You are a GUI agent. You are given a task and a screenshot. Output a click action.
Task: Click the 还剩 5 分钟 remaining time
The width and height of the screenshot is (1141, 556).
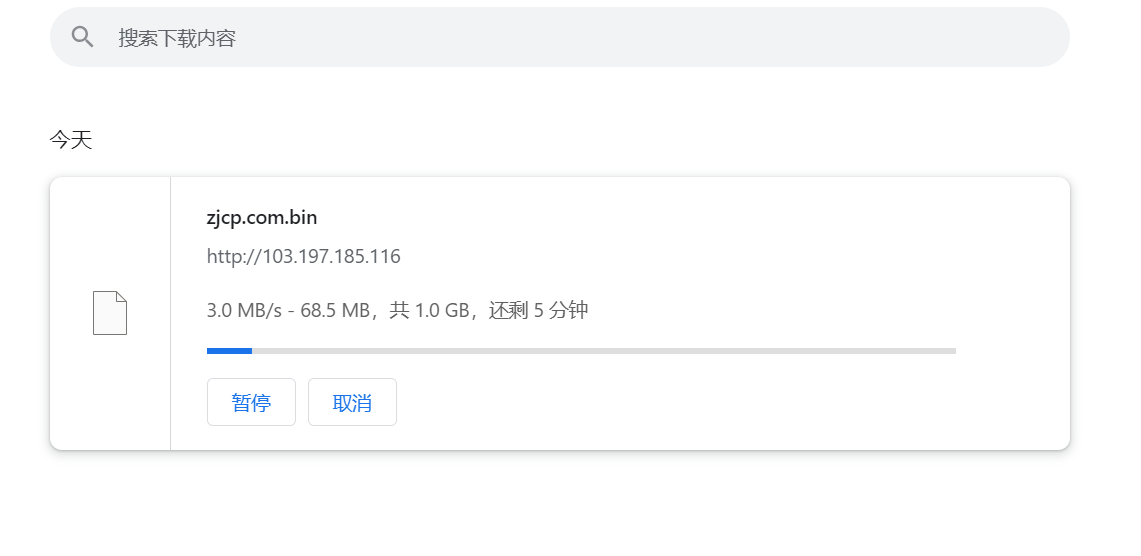pos(538,311)
